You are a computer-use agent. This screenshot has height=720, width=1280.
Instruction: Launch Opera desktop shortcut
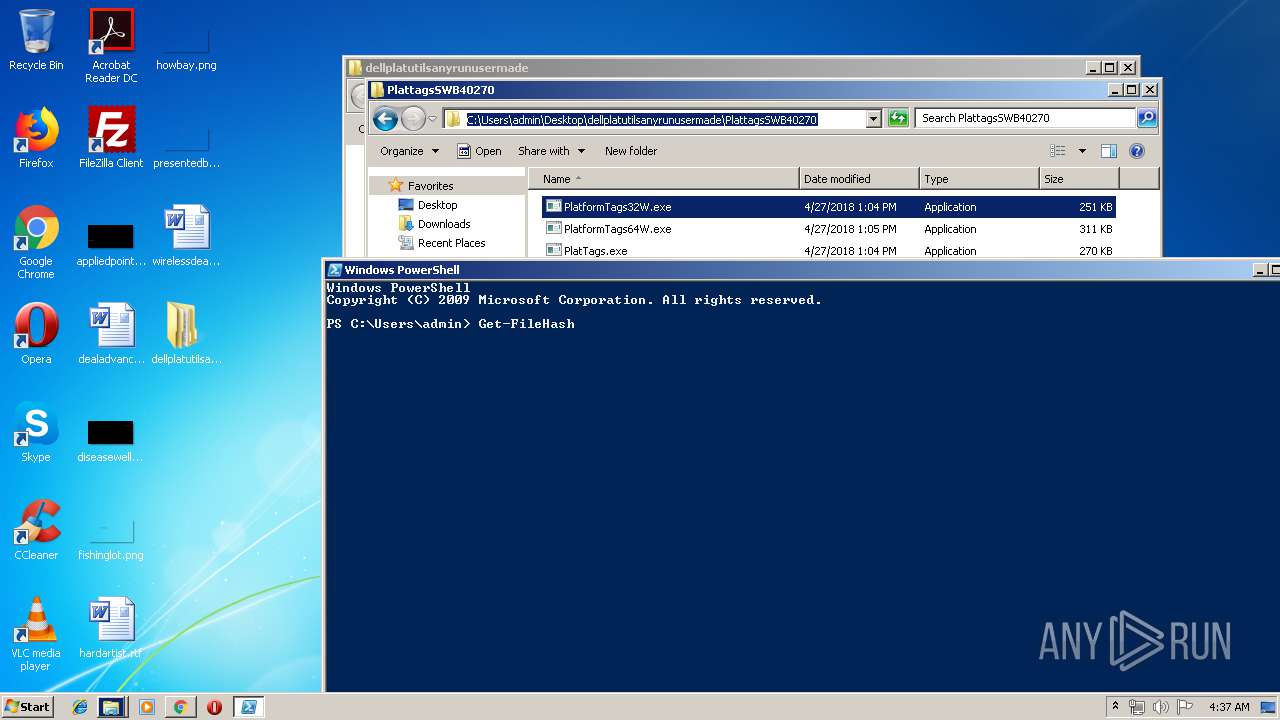coord(36,334)
